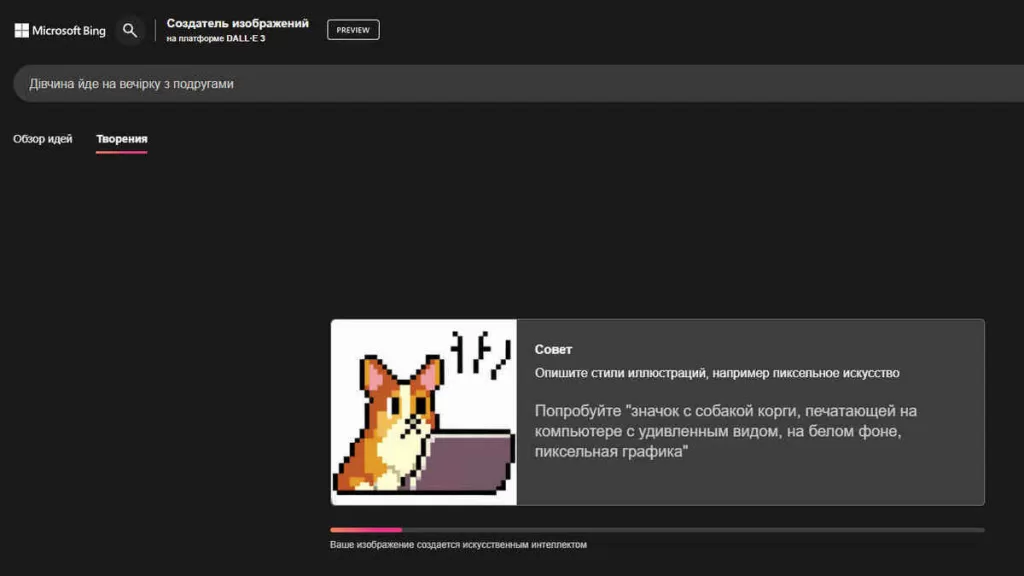Click the pink underline under "Творения"
Screen dimensions: 1024x576
click(x=122, y=152)
